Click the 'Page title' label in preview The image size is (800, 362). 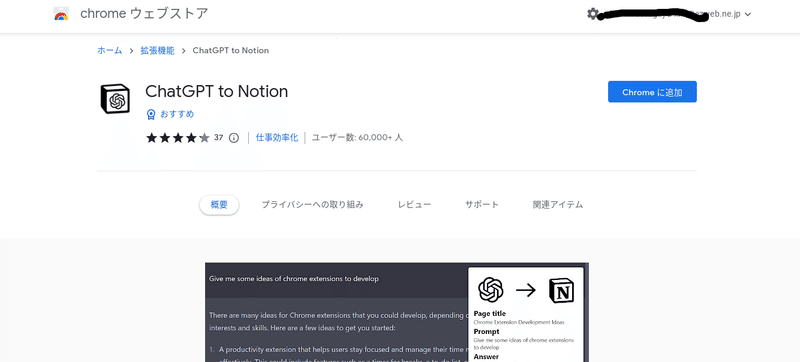point(490,314)
